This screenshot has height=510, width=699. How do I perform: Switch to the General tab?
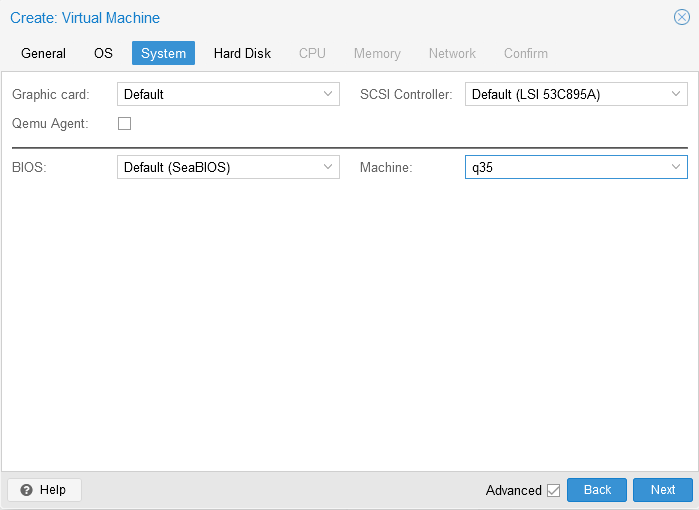(43, 53)
